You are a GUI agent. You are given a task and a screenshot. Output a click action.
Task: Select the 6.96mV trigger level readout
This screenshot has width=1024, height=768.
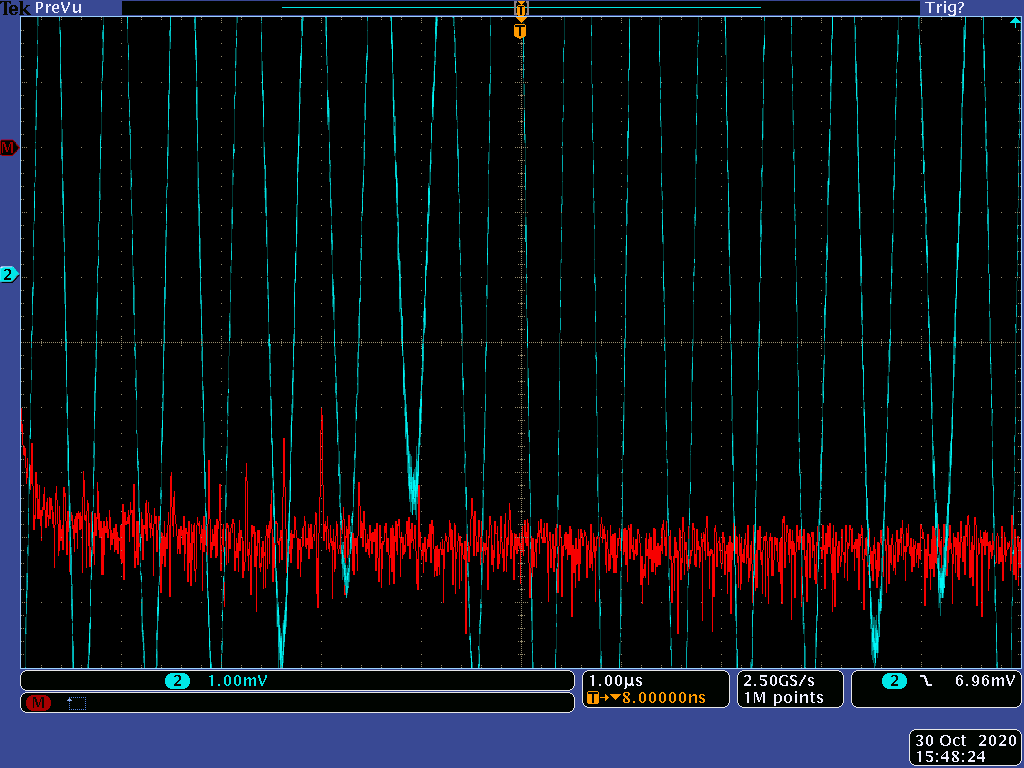[985, 681]
